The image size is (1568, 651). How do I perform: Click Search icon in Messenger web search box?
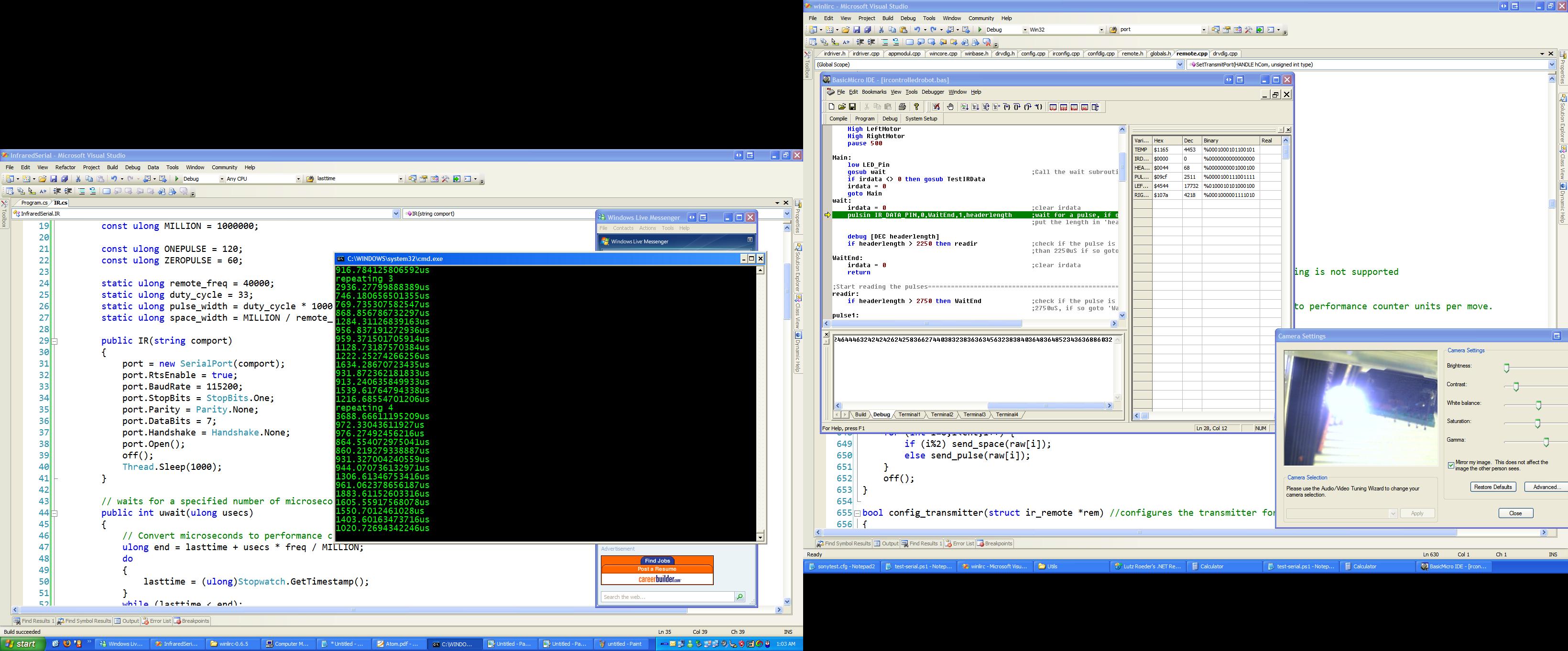point(740,597)
